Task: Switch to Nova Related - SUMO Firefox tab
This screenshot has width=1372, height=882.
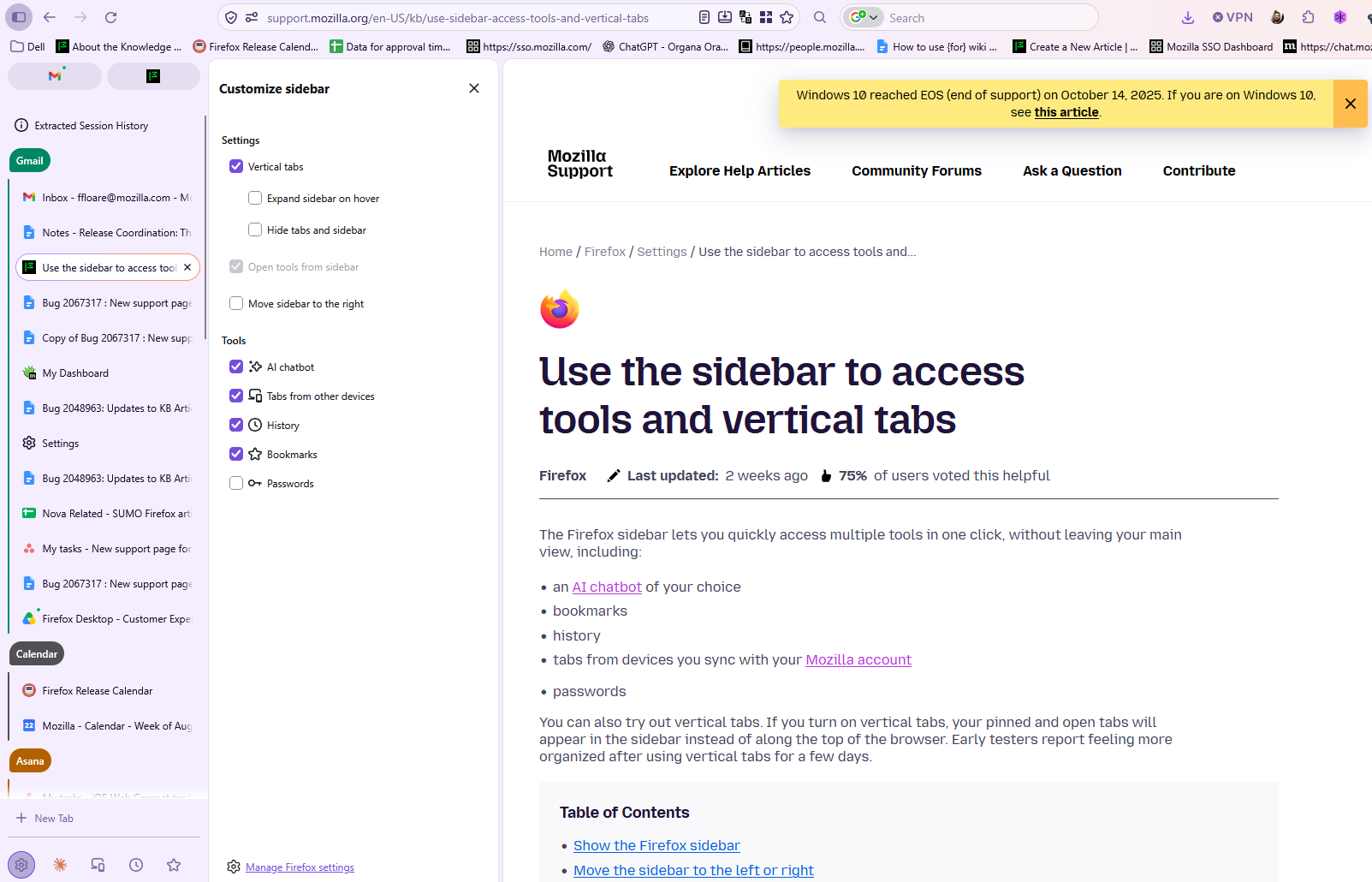Action: (108, 513)
